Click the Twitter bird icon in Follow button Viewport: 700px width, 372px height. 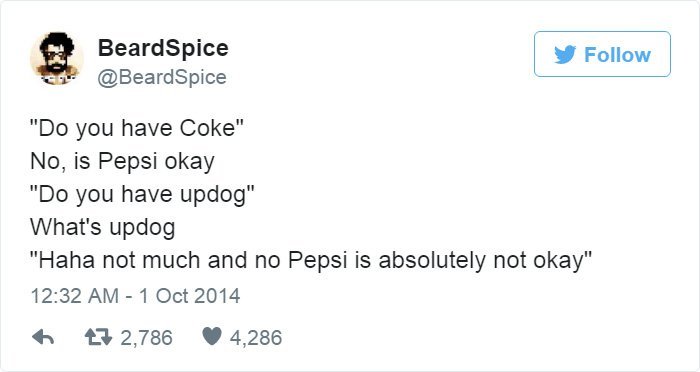(565, 54)
